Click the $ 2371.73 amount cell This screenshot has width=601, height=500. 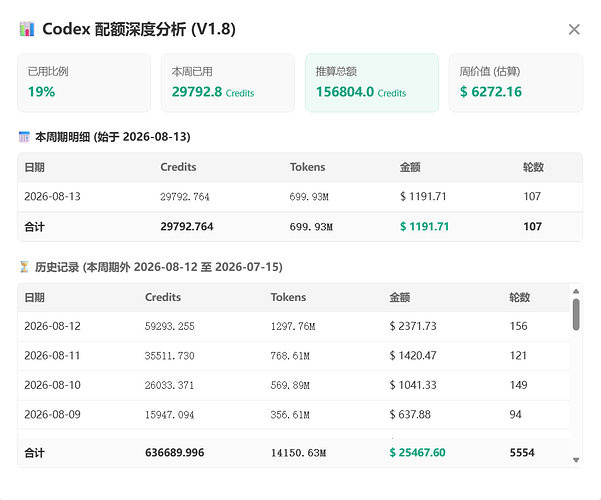point(413,326)
